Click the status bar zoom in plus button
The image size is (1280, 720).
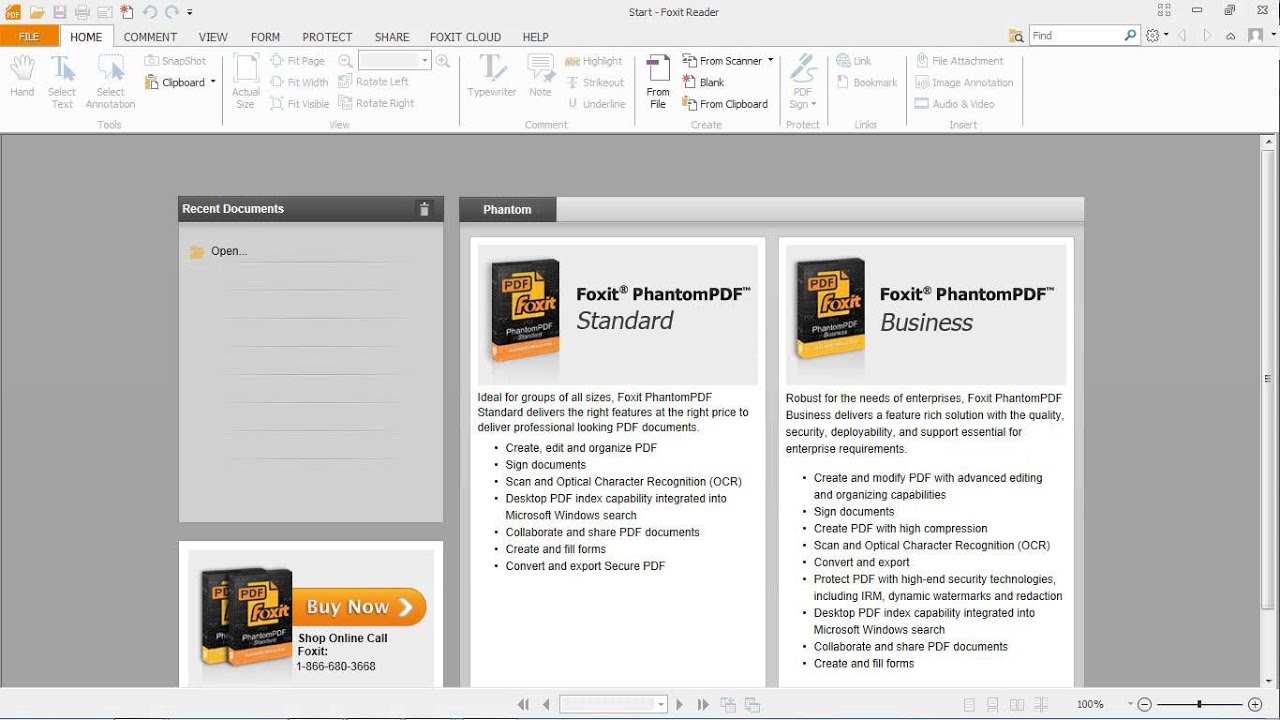coord(1255,705)
